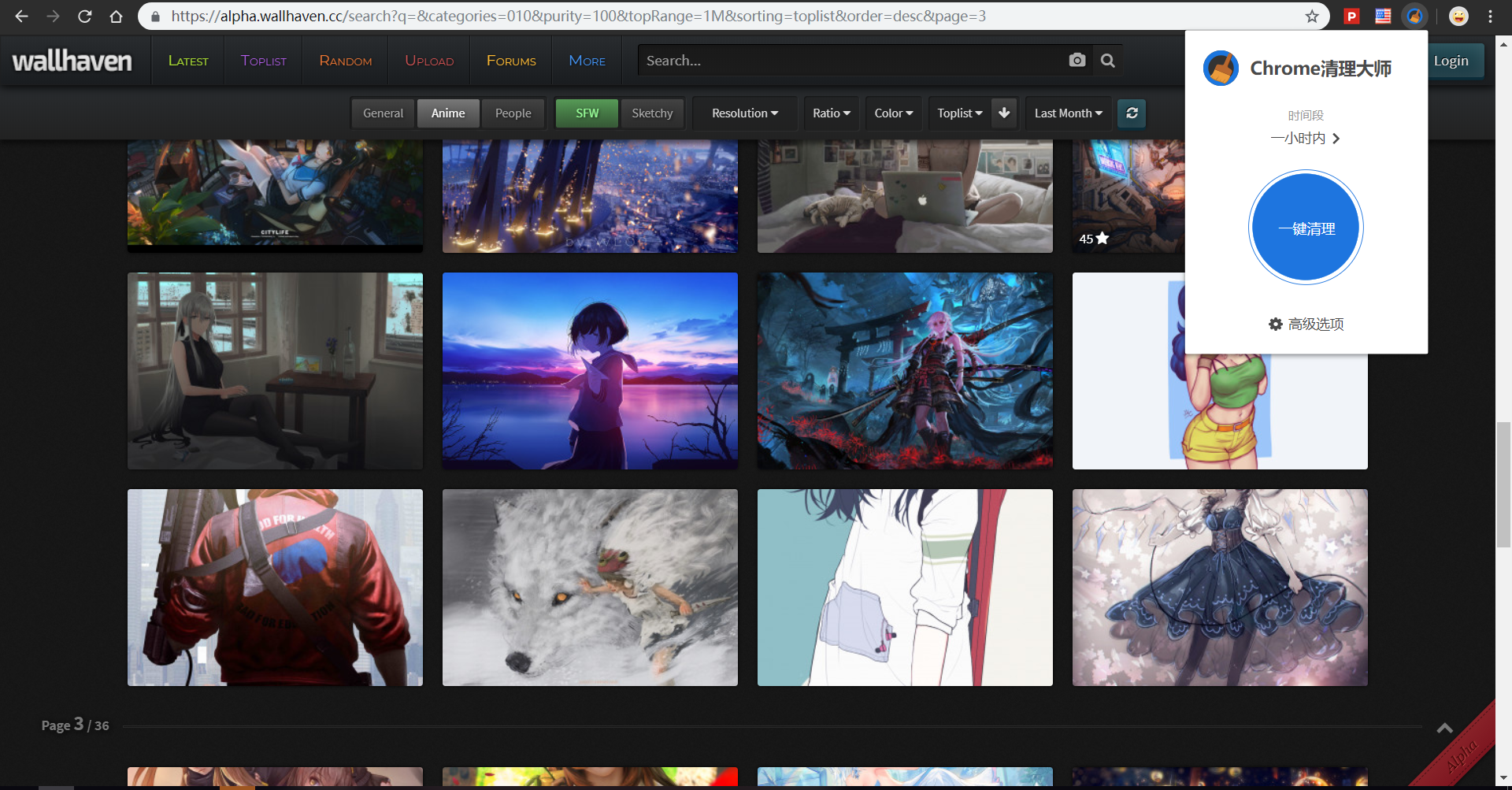Click the browser forward arrow
This screenshot has width=1512, height=790.
click(x=53, y=16)
